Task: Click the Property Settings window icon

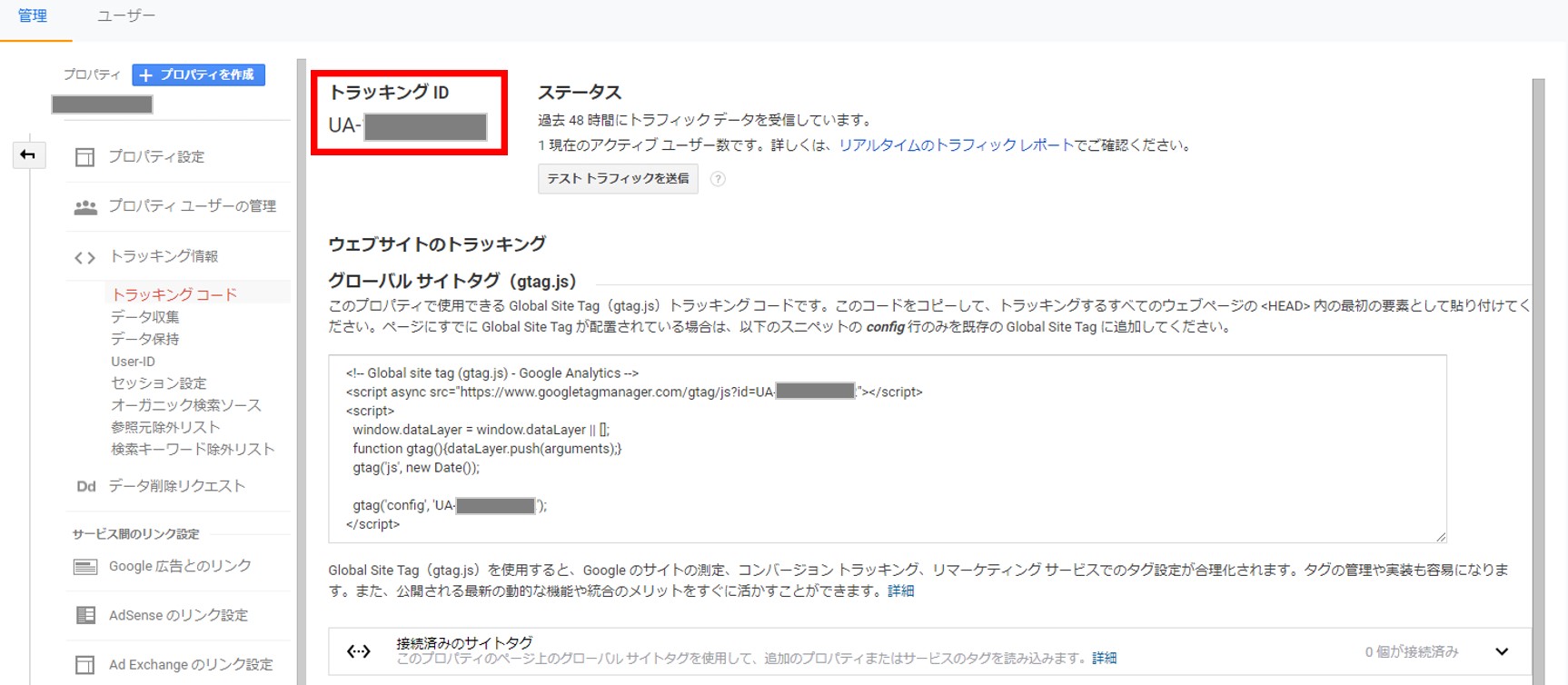Action: 84,157
